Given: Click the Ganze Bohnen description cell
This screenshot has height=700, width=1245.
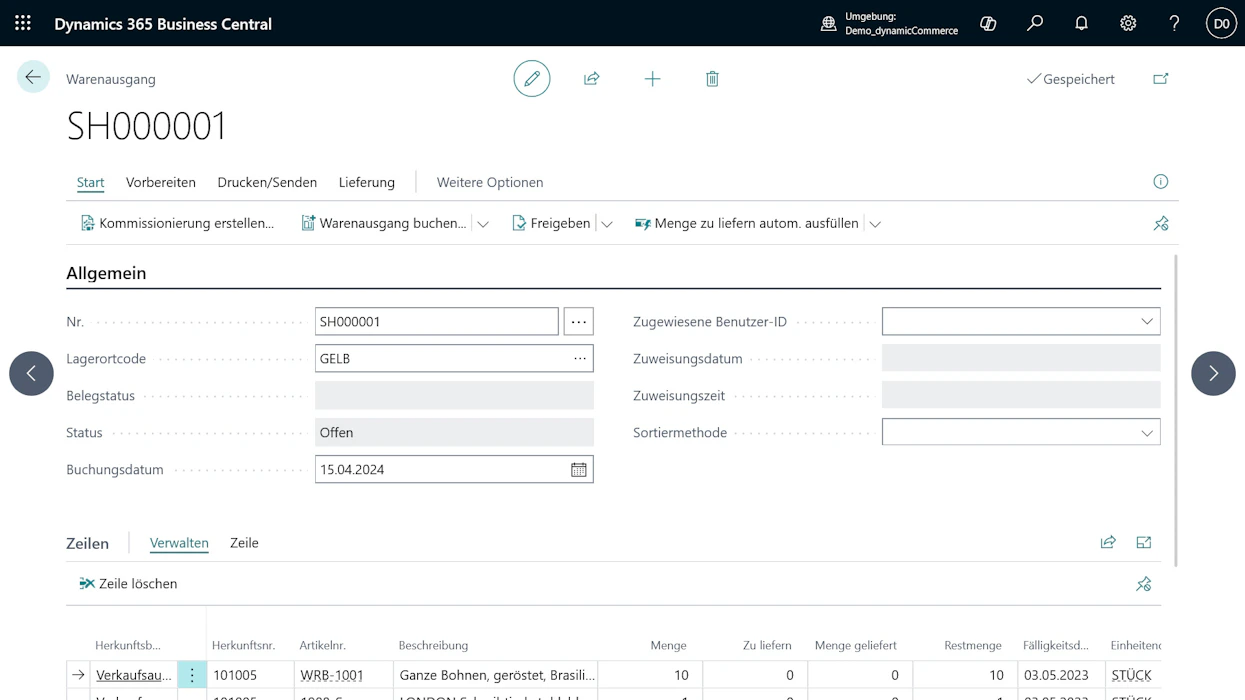Looking at the screenshot, I should (x=496, y=675).
